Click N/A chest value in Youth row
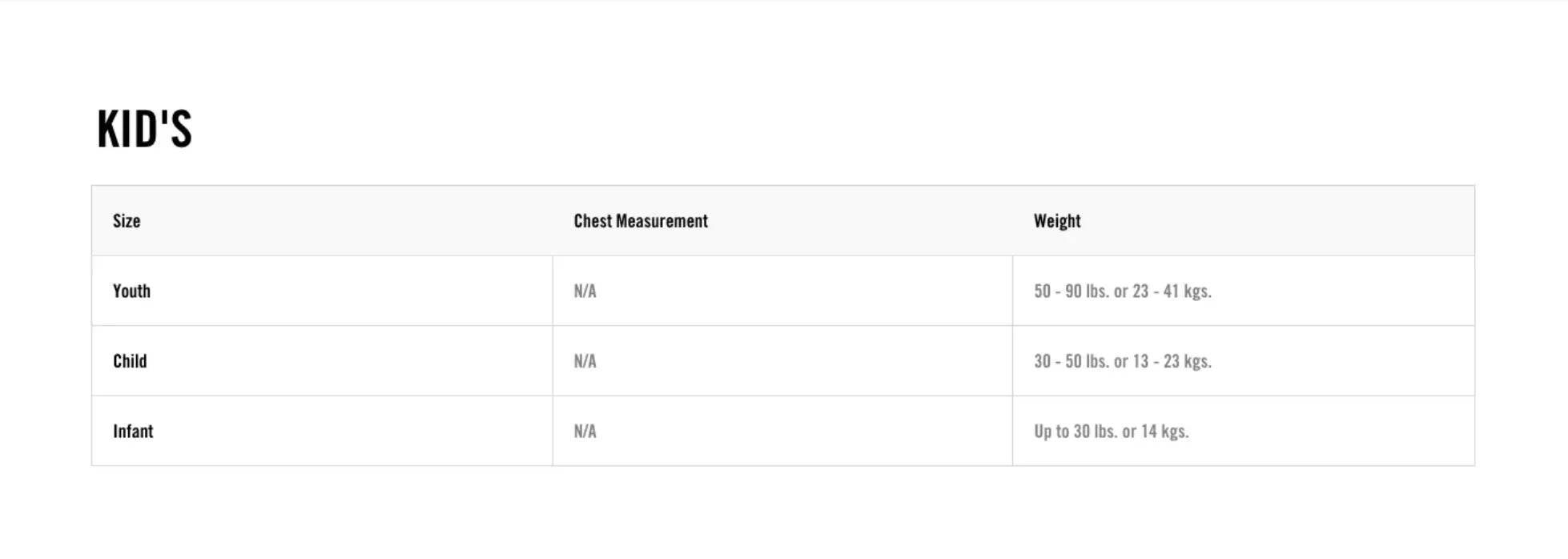The width and height of the screenshot is (1568, 559). 585,291
